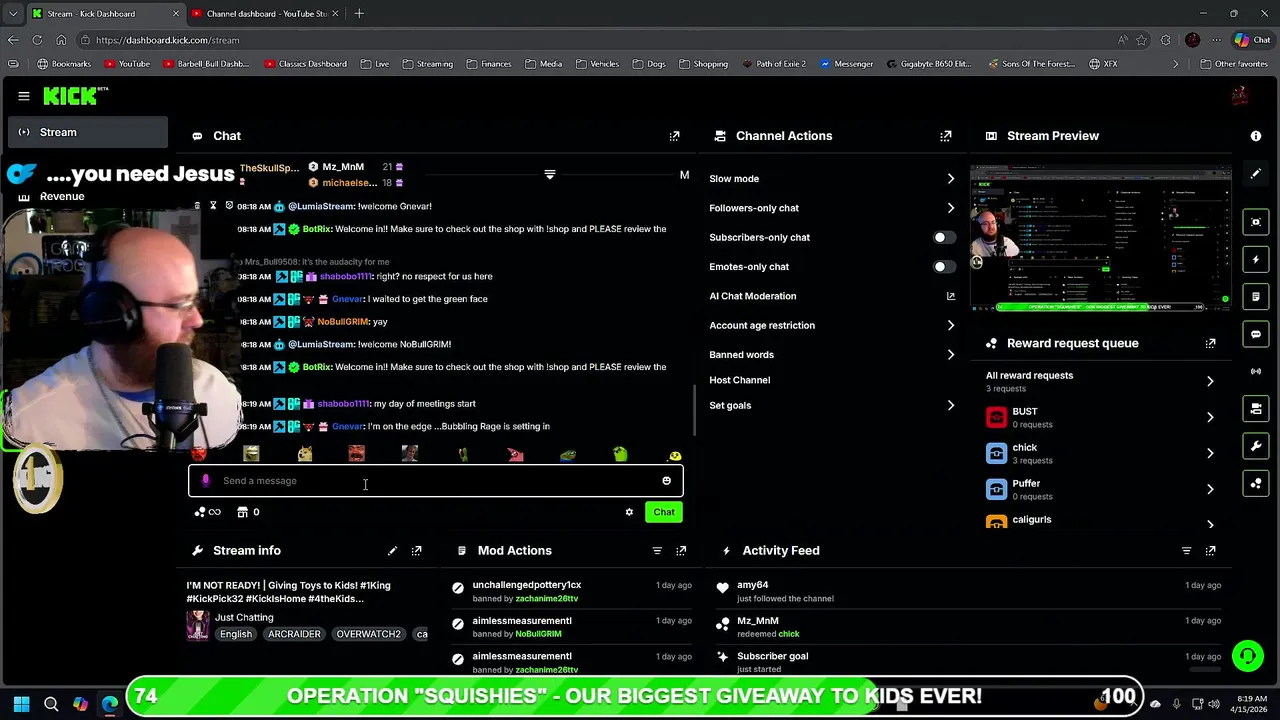1280x720 pixels.
Task: Filter the Activity Feed list
Action: pyautogui.click(x=1186, y=551)
